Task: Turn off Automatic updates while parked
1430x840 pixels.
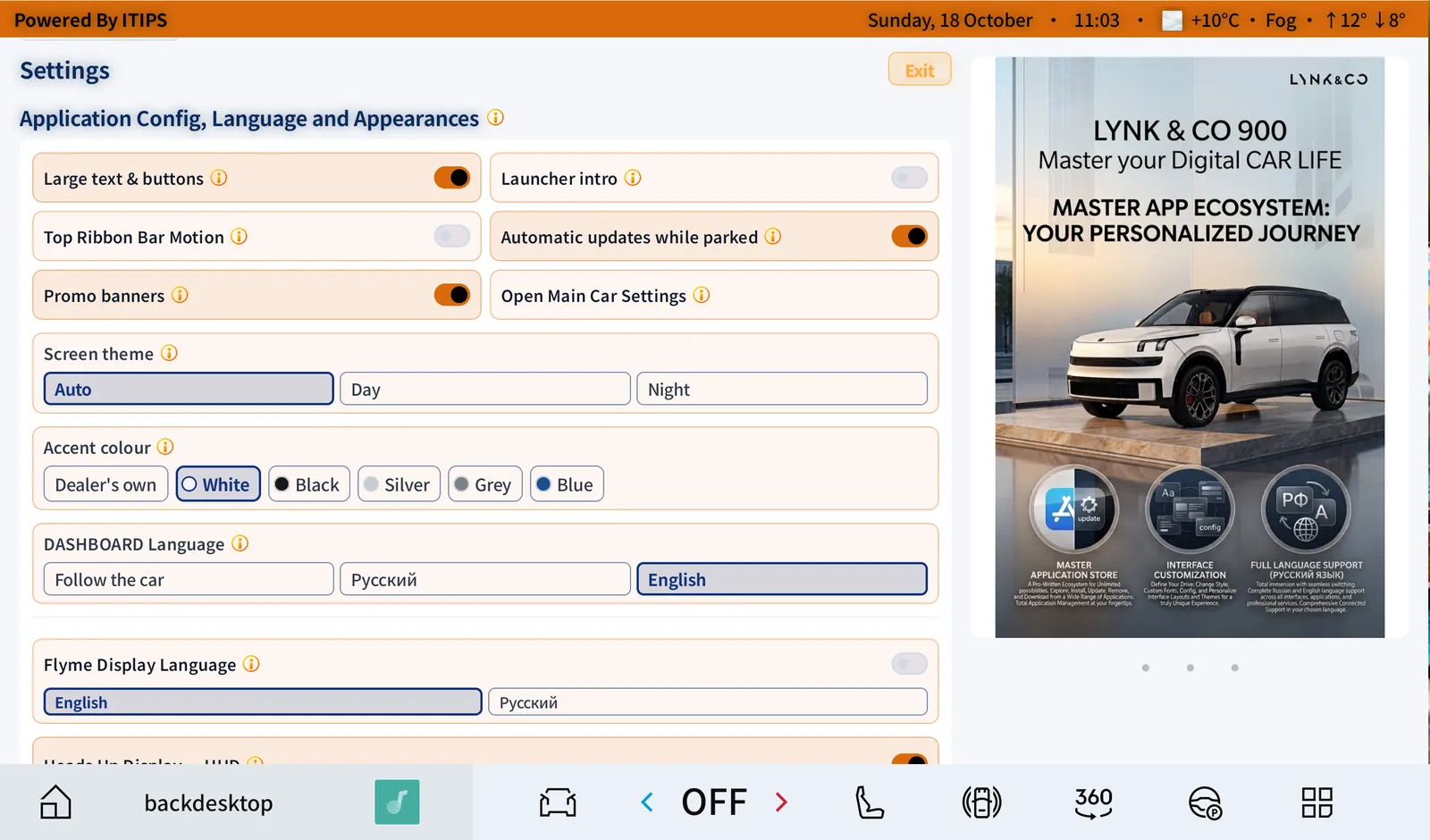Action: point(910,236)
